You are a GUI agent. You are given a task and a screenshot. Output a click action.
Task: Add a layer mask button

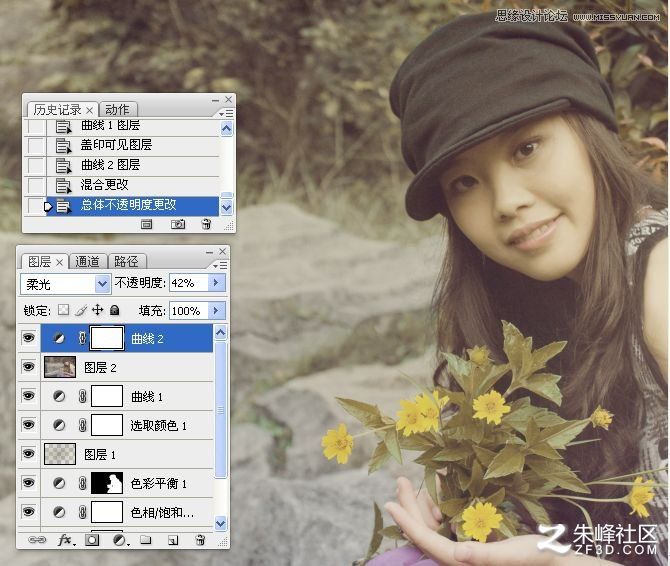(x=91, y=540)
